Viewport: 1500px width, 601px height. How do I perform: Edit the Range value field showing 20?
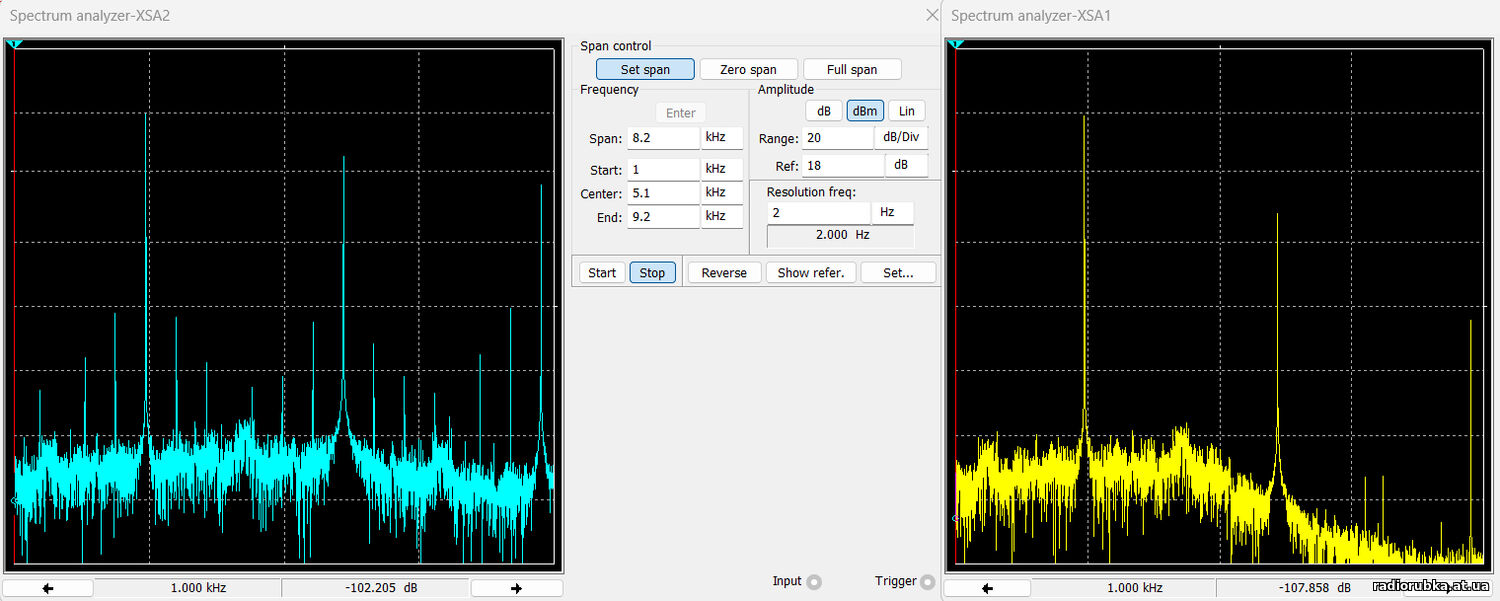(838, 138)
